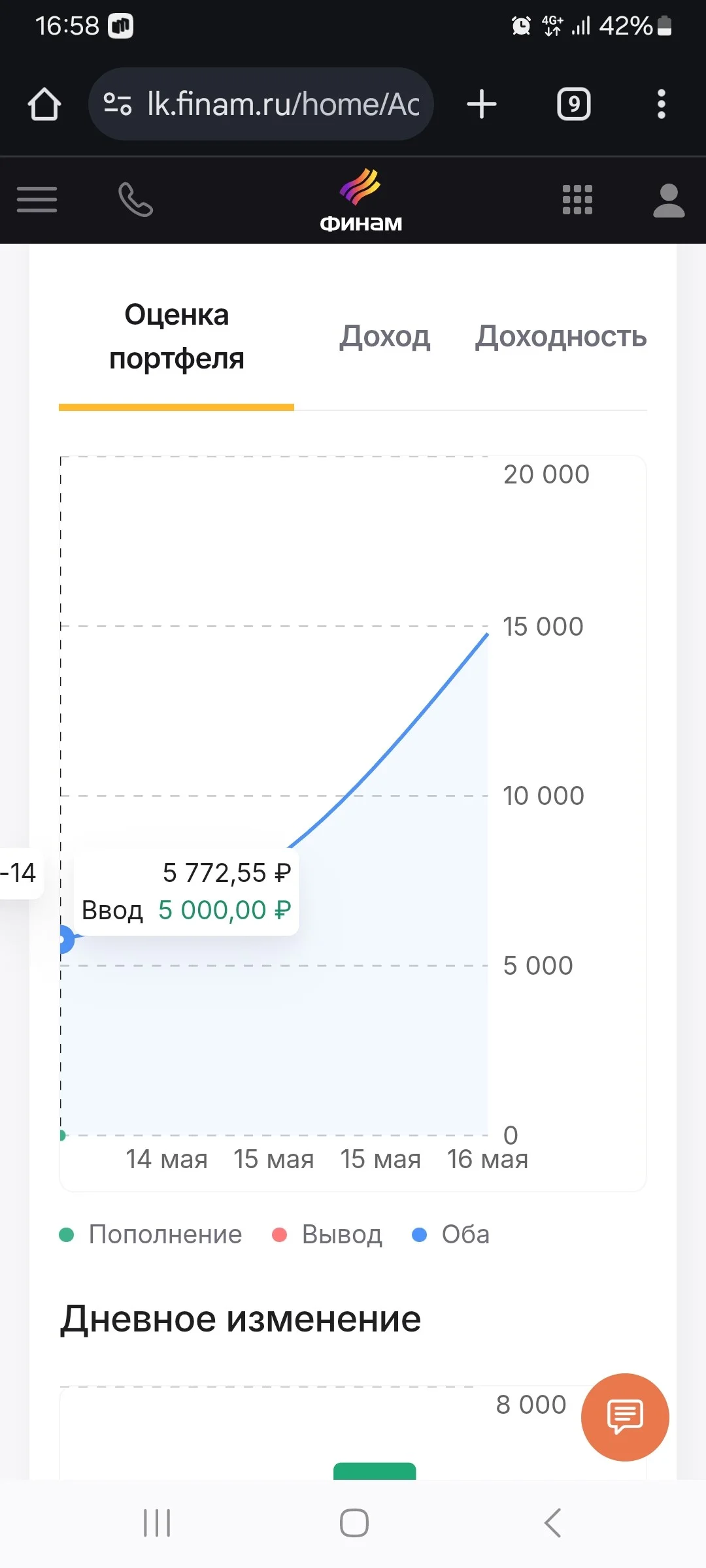Toggle Вывод legend item
The image size is (706, 1568).
pyautogui.click(x=327, y=1234)
